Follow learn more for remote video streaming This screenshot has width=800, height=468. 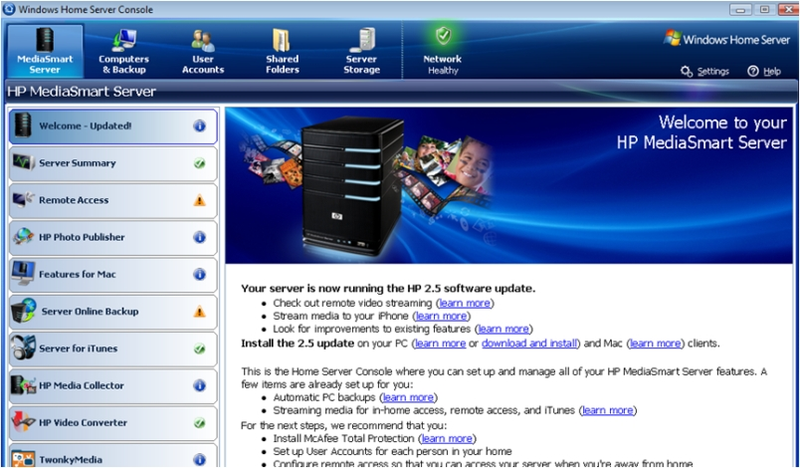coord(465,303)
